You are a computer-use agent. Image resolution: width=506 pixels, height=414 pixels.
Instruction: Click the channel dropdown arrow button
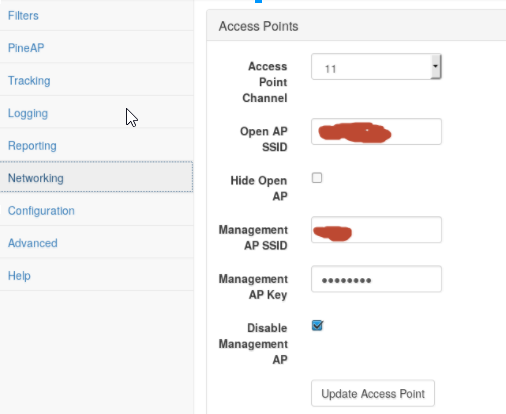(x=435, y=66)
